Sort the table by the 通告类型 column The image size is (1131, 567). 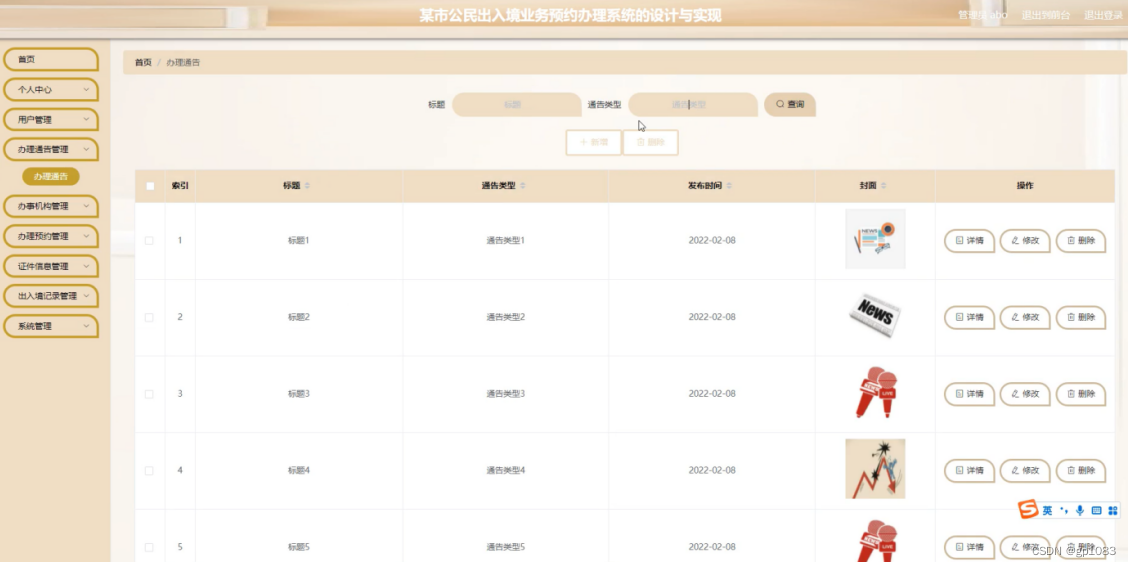(523, 186)
